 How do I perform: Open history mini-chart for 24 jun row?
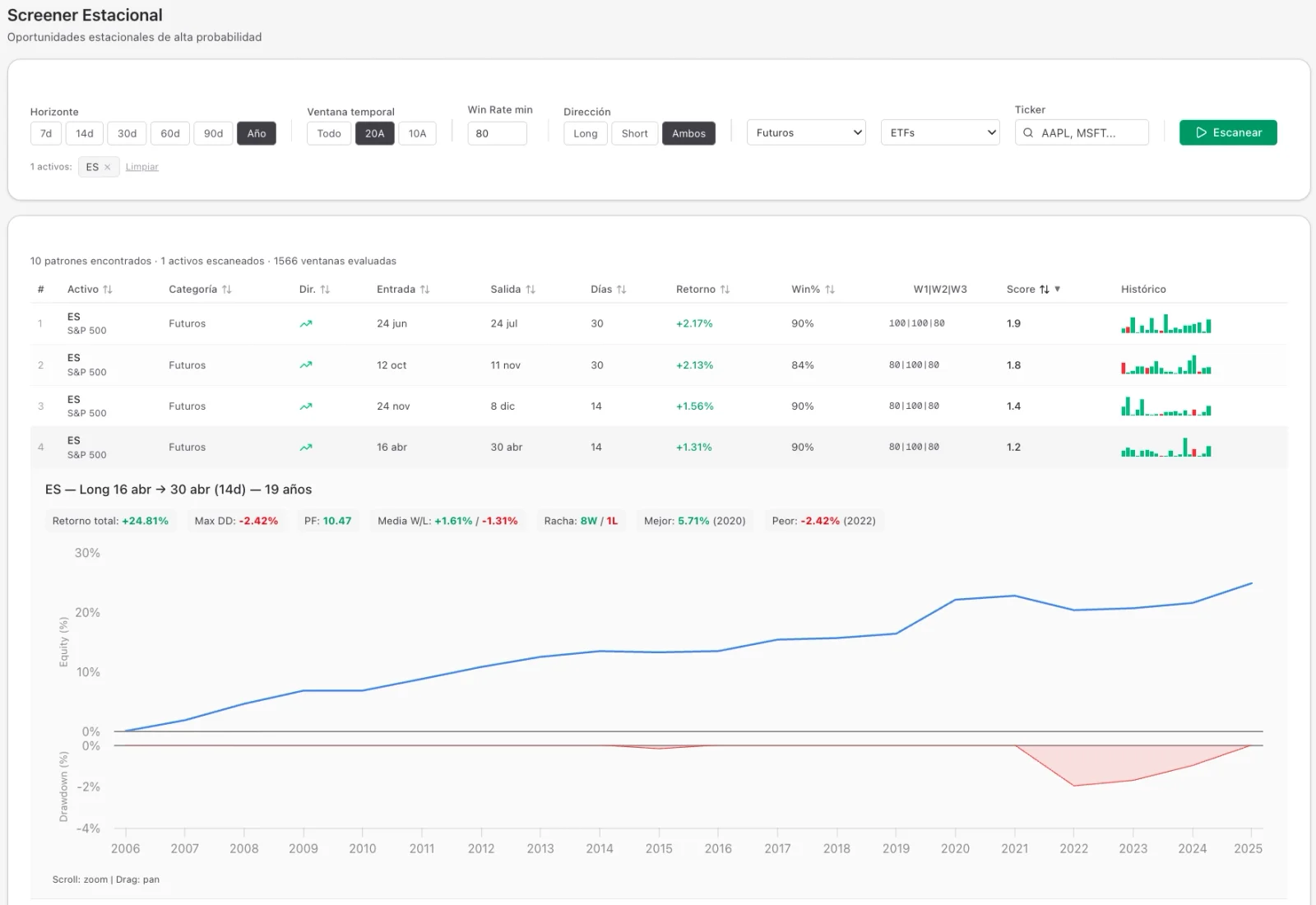(1166, 323)
